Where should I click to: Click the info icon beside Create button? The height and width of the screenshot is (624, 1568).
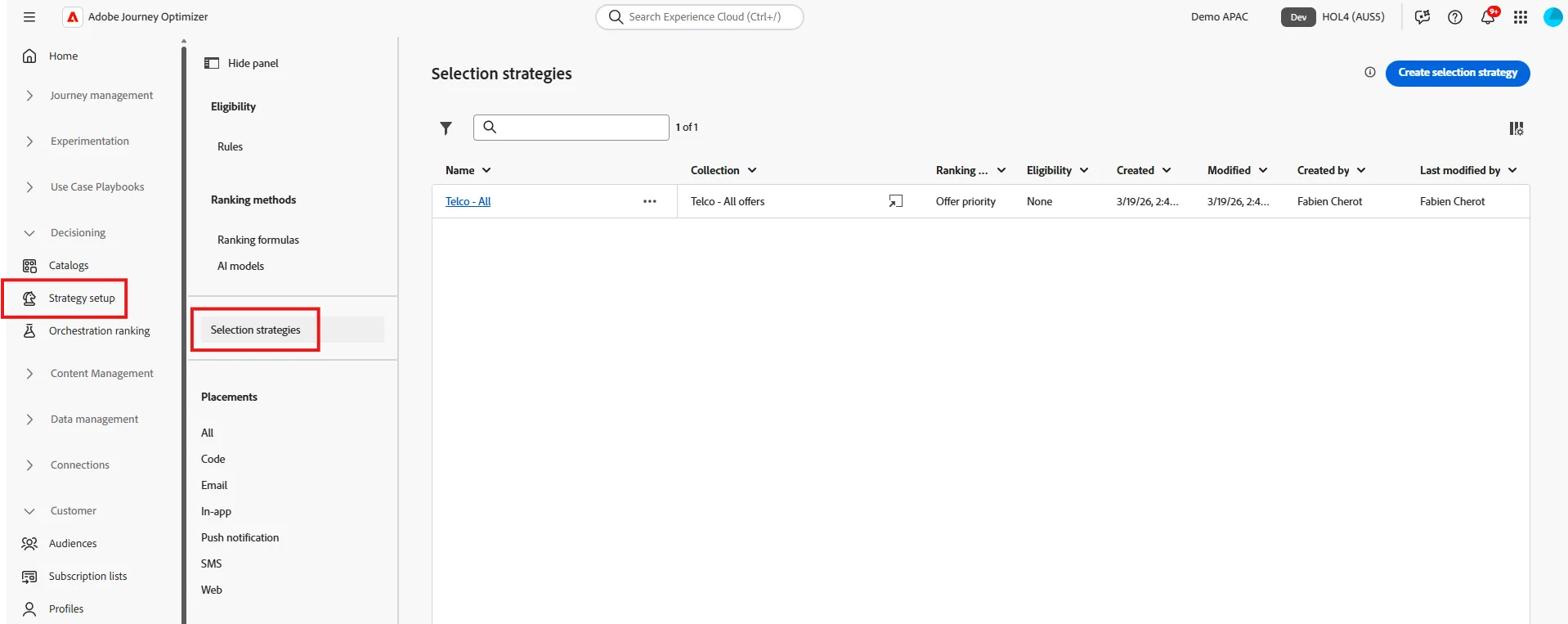coord(1370,72)
